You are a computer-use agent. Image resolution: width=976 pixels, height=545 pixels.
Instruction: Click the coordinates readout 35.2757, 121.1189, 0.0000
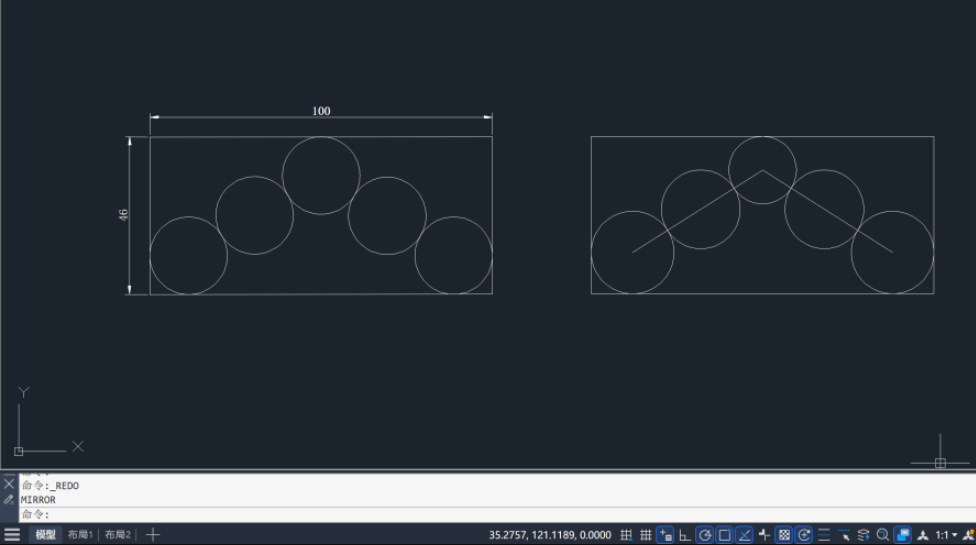point(550,535)
